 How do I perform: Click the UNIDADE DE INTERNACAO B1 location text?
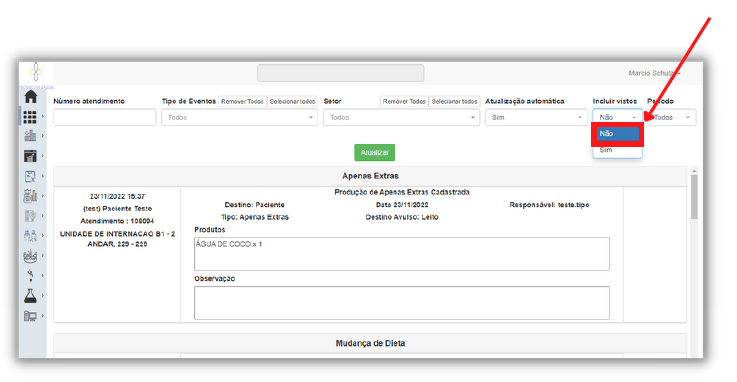[118, 239]
